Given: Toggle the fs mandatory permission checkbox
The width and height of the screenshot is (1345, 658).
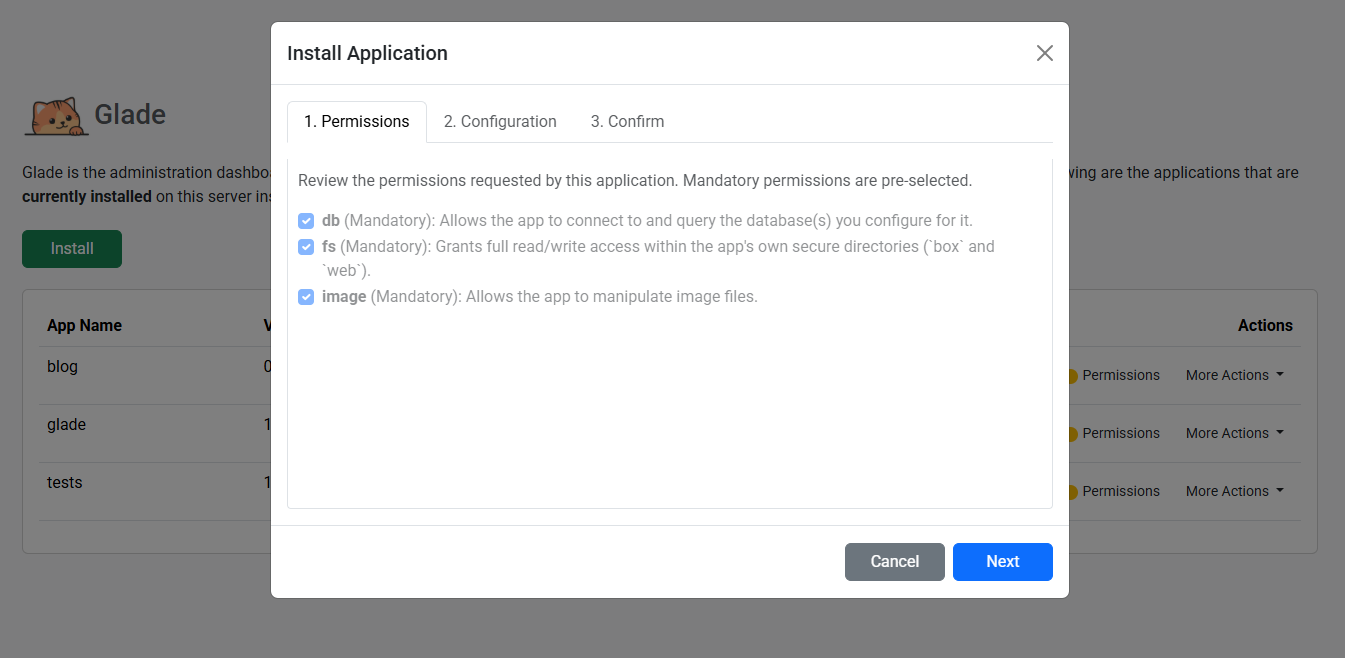Looking at the screenshot, I should [x=306, y=247].
